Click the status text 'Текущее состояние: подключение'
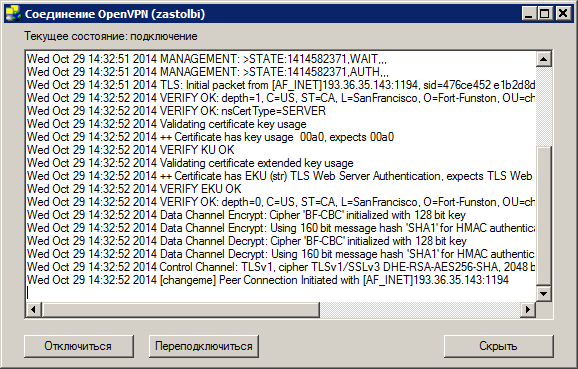Screen dimensions: 578x369 (x=111, y=36)
